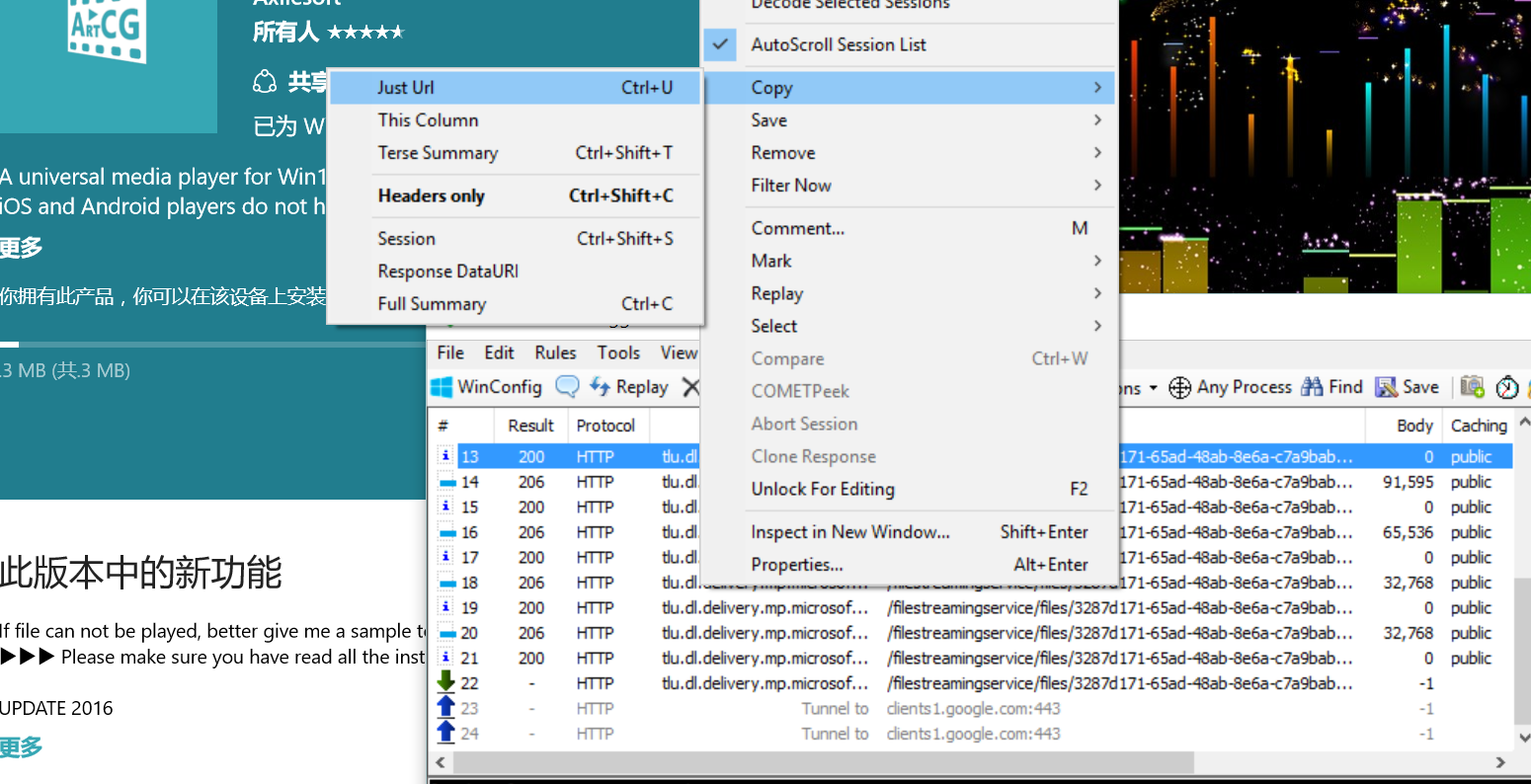The width and height of the screenshot is (1531, 784).
Task: Expand the Remove submenu
Action: [909, 153]
